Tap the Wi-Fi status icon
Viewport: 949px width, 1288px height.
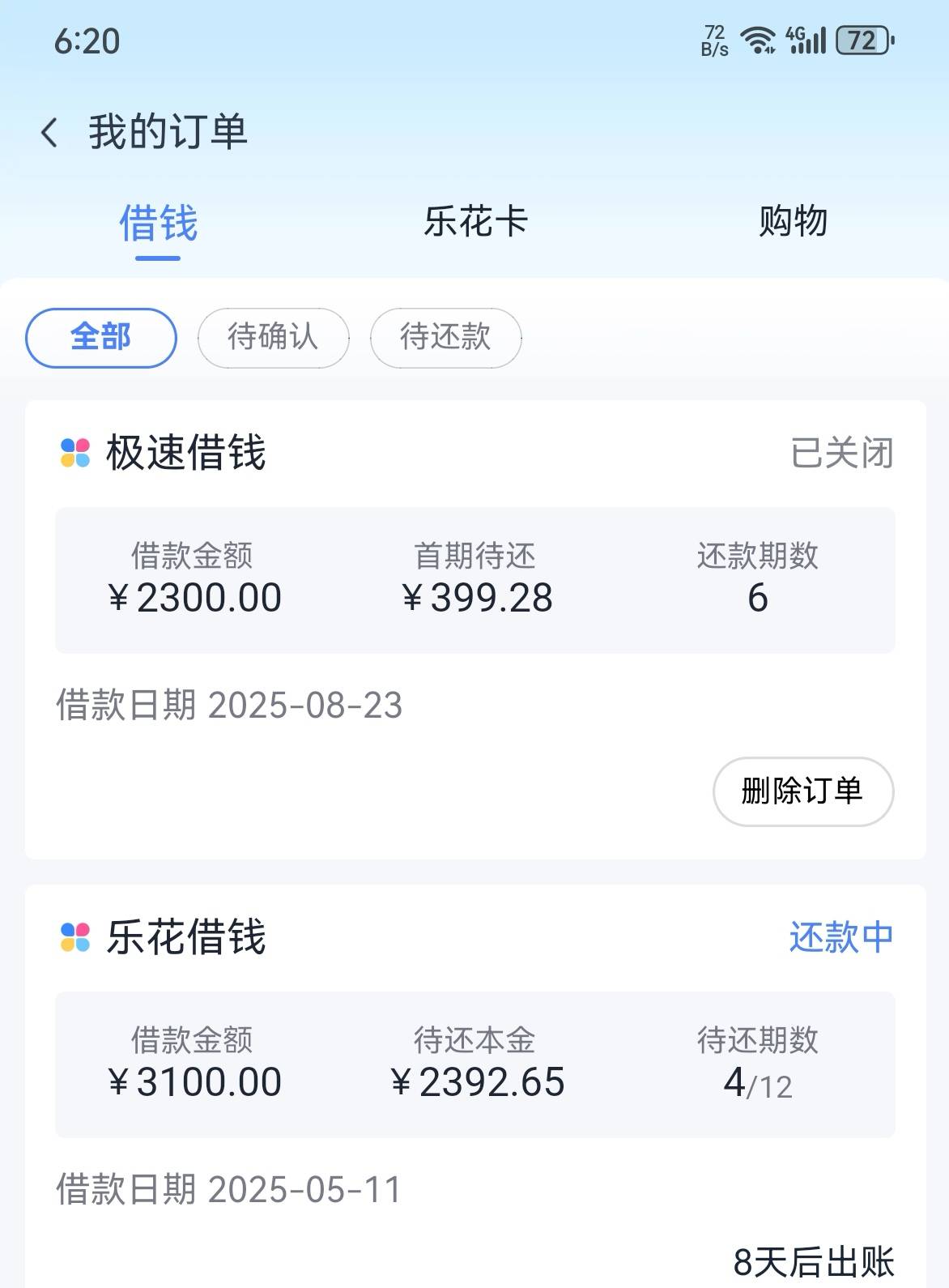(x=759, y=40)
